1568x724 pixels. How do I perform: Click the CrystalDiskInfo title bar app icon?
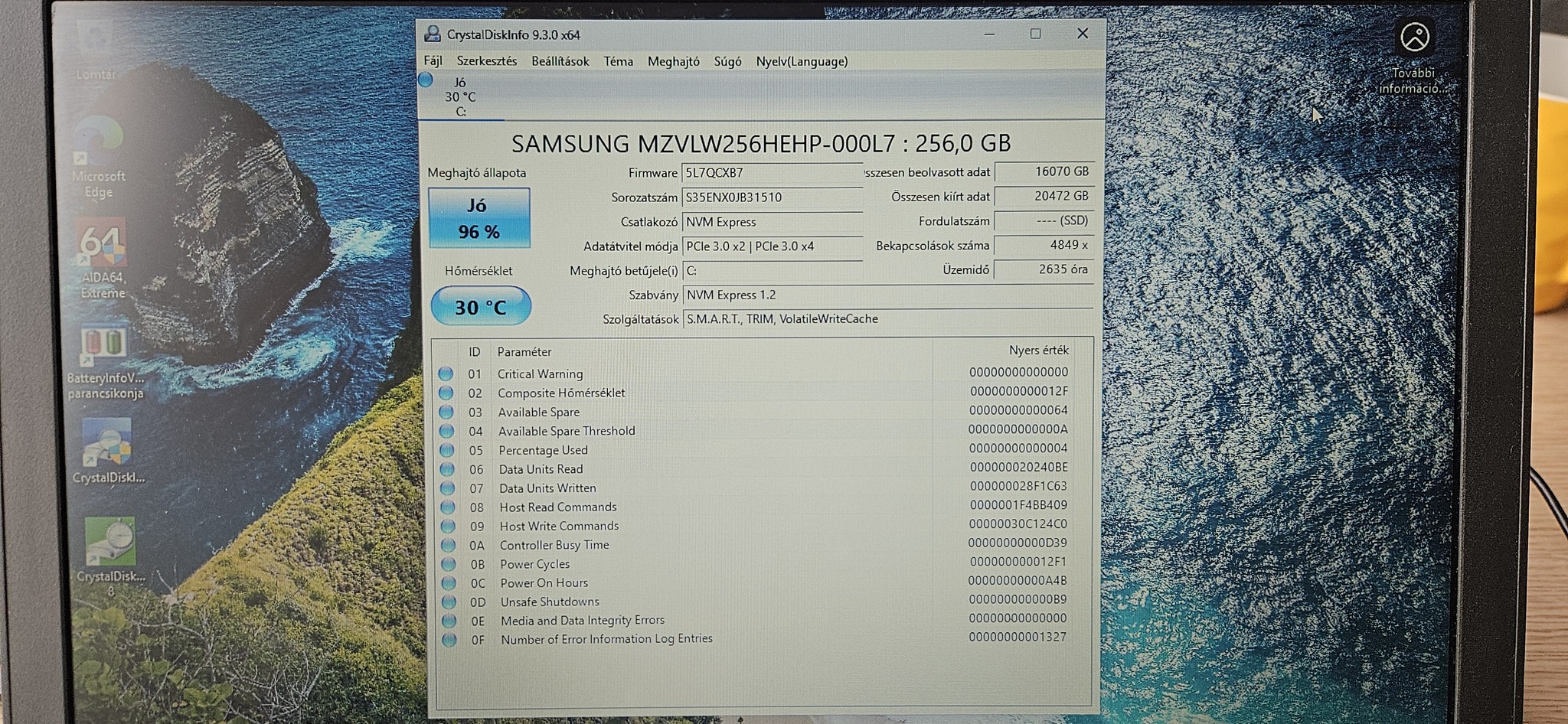[433, 34]
